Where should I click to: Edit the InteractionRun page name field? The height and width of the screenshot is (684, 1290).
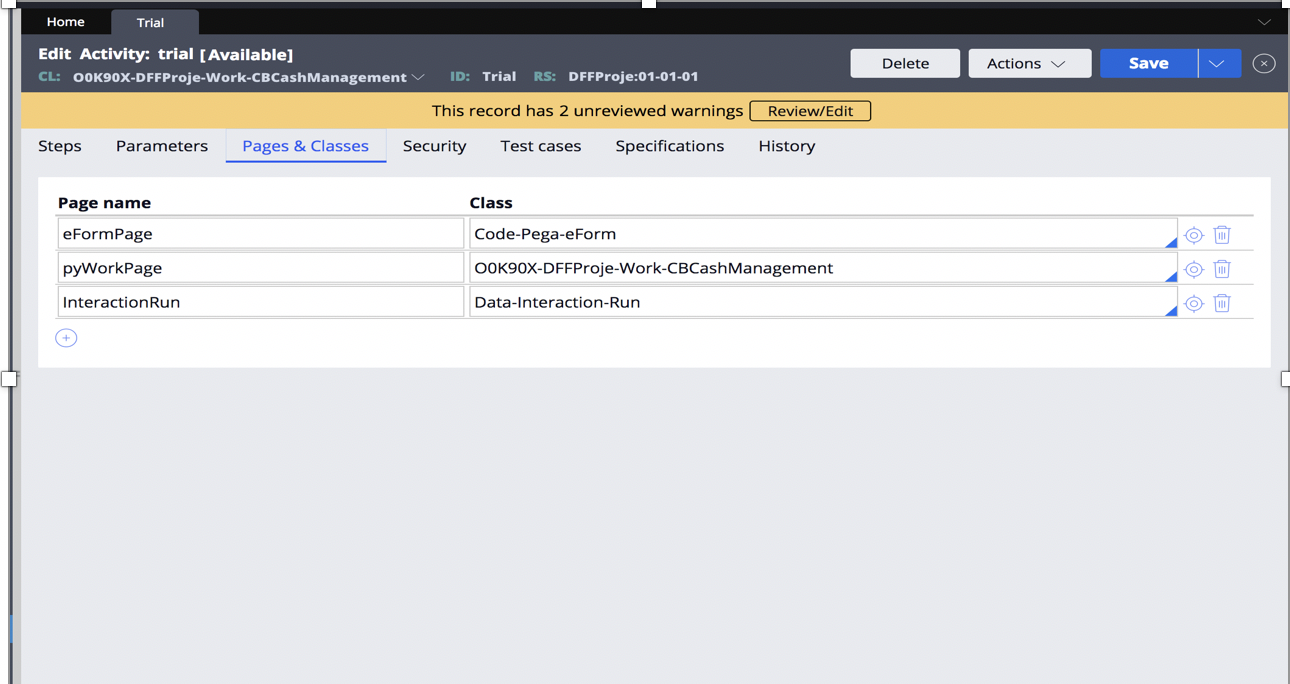tap(261, 302)
